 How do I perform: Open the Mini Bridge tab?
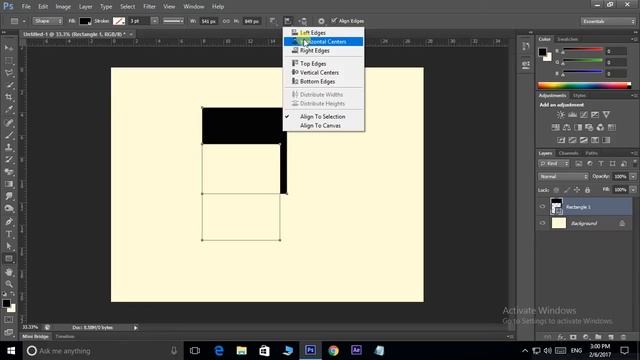tap(36, 337)
